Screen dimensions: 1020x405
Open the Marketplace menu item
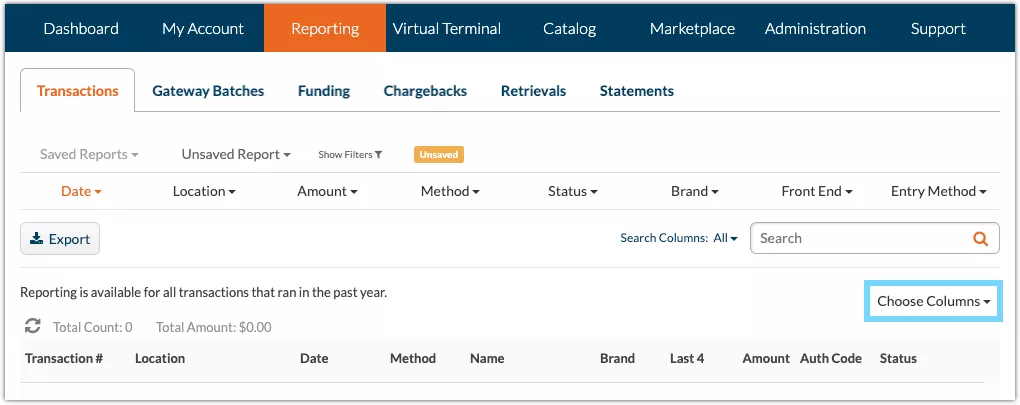click(x=692, y=28)
